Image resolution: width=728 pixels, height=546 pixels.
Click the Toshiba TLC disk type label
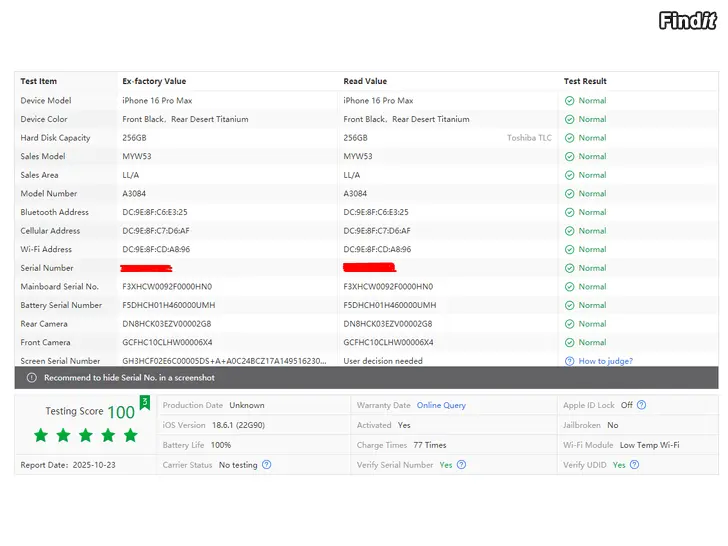click(529, 138)
